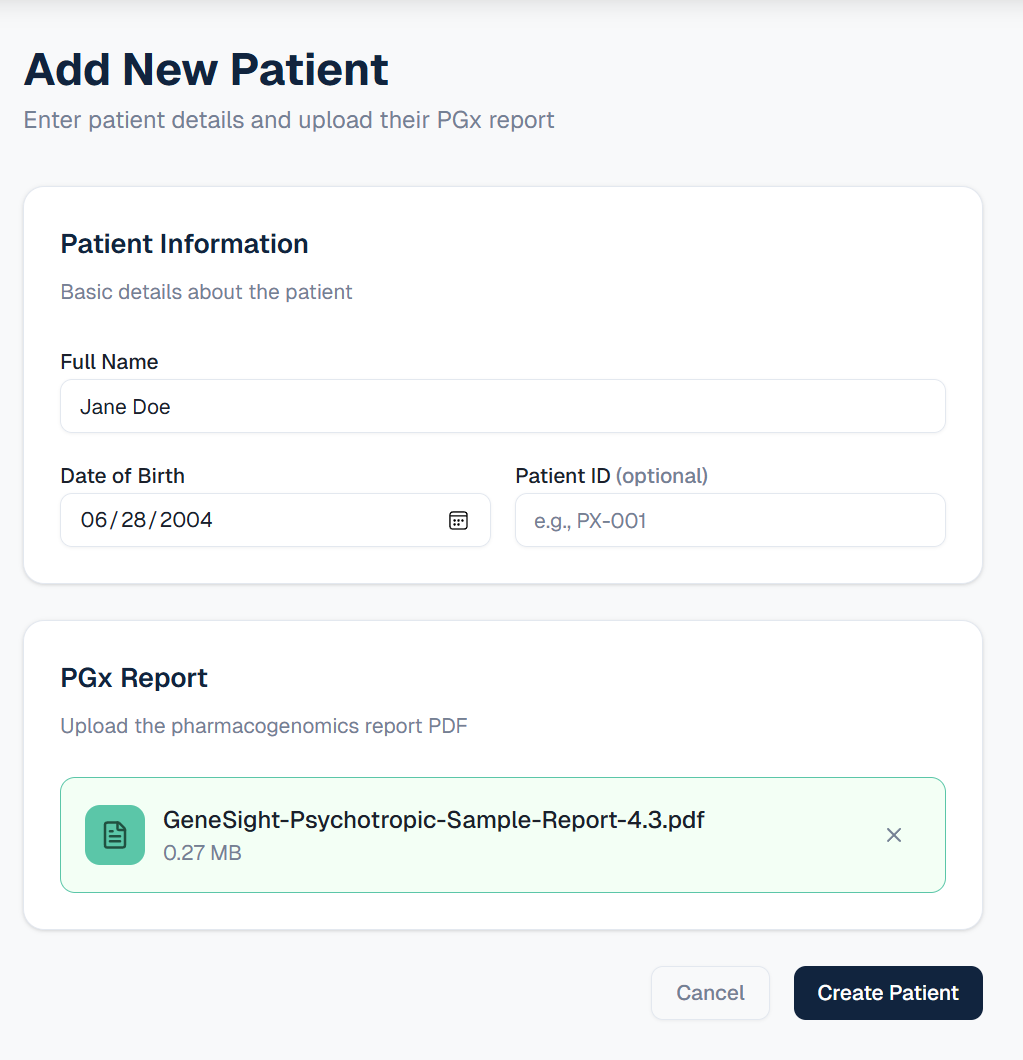This screenshot has width=1023, height=1060.
Task: Click the Patient ID label
Action: click(x=611, y=476)
